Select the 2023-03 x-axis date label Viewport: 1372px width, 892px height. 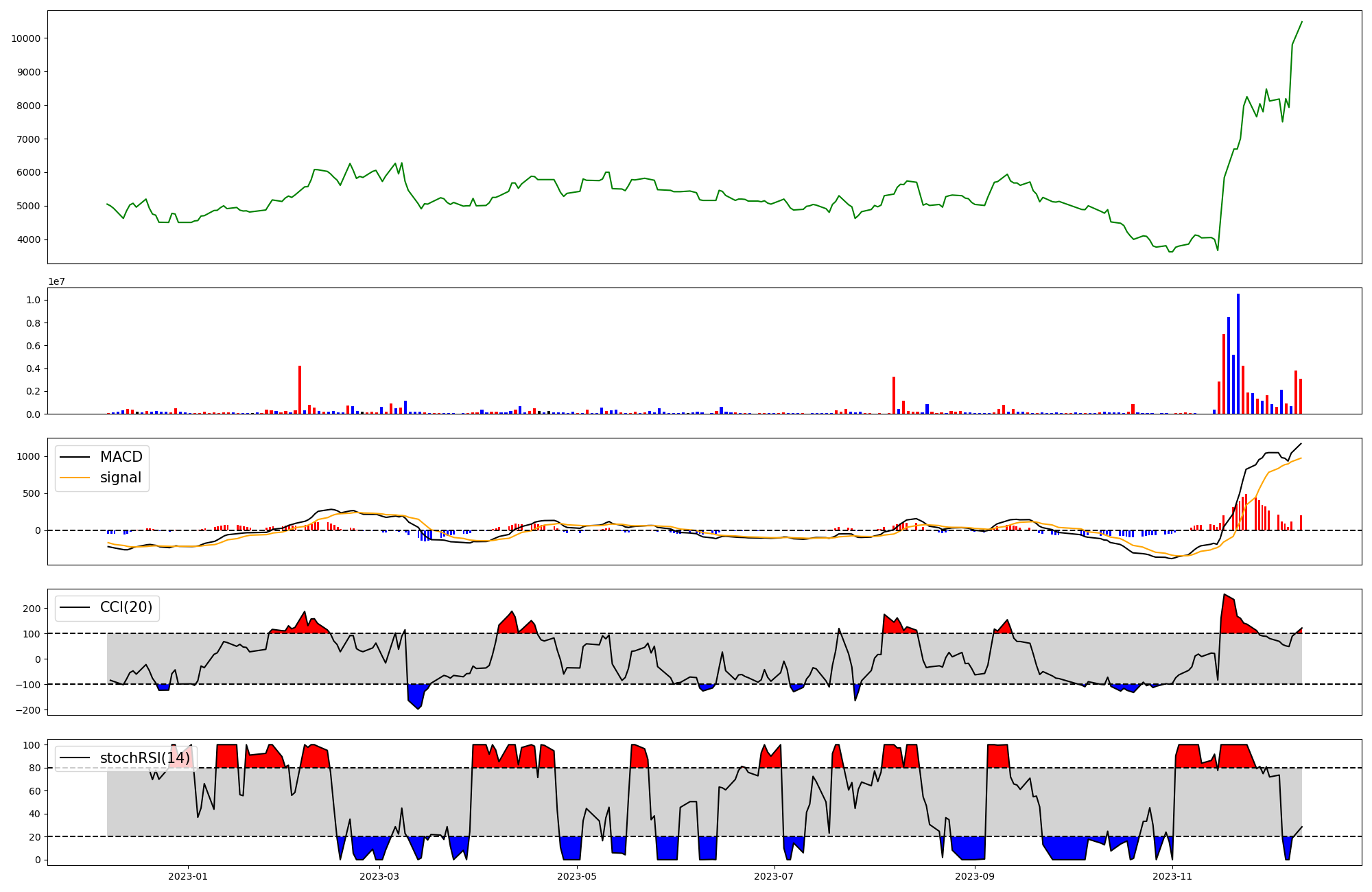click(x=379, y=876)
